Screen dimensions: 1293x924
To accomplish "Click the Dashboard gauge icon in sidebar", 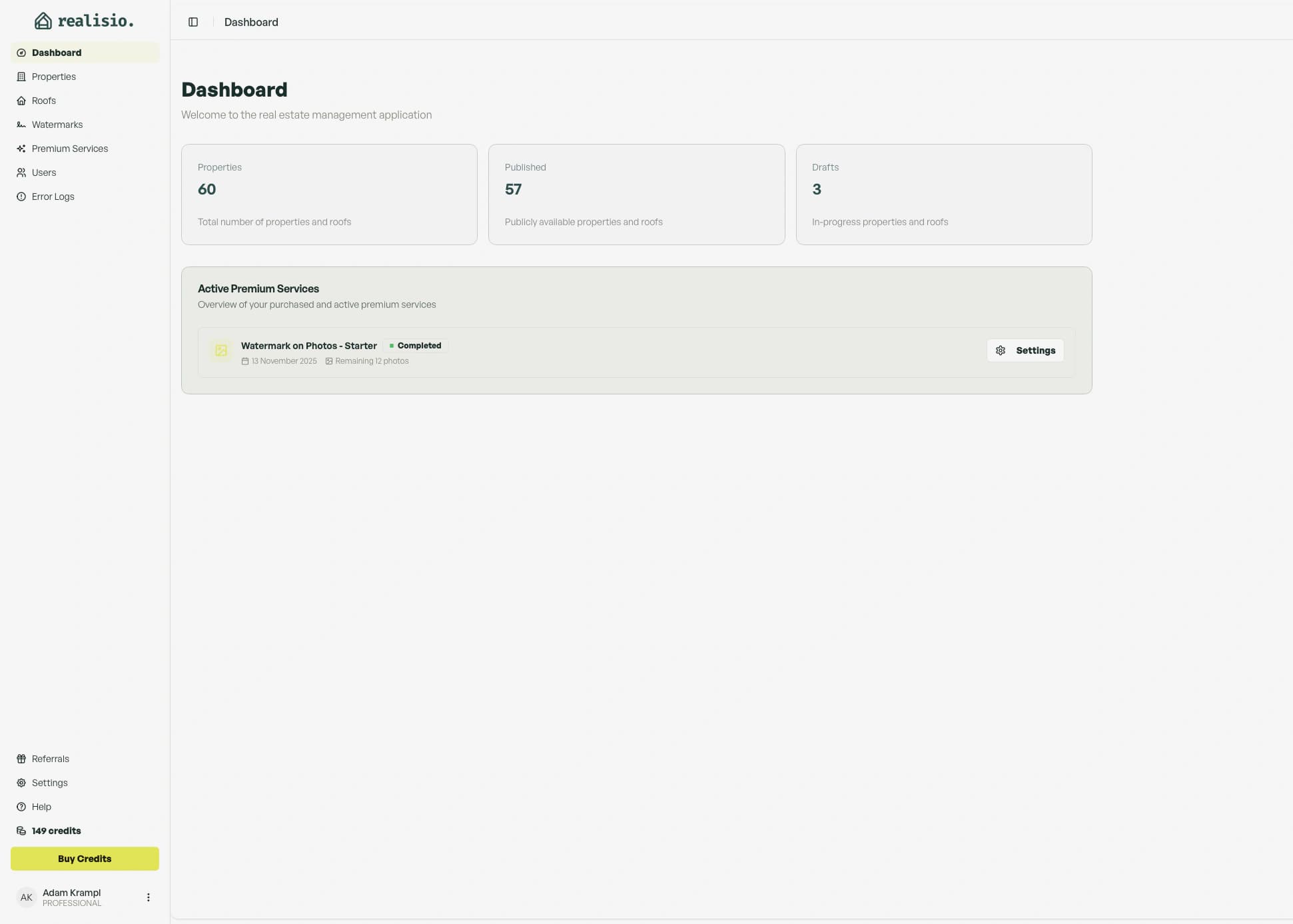I will (21, 53).
